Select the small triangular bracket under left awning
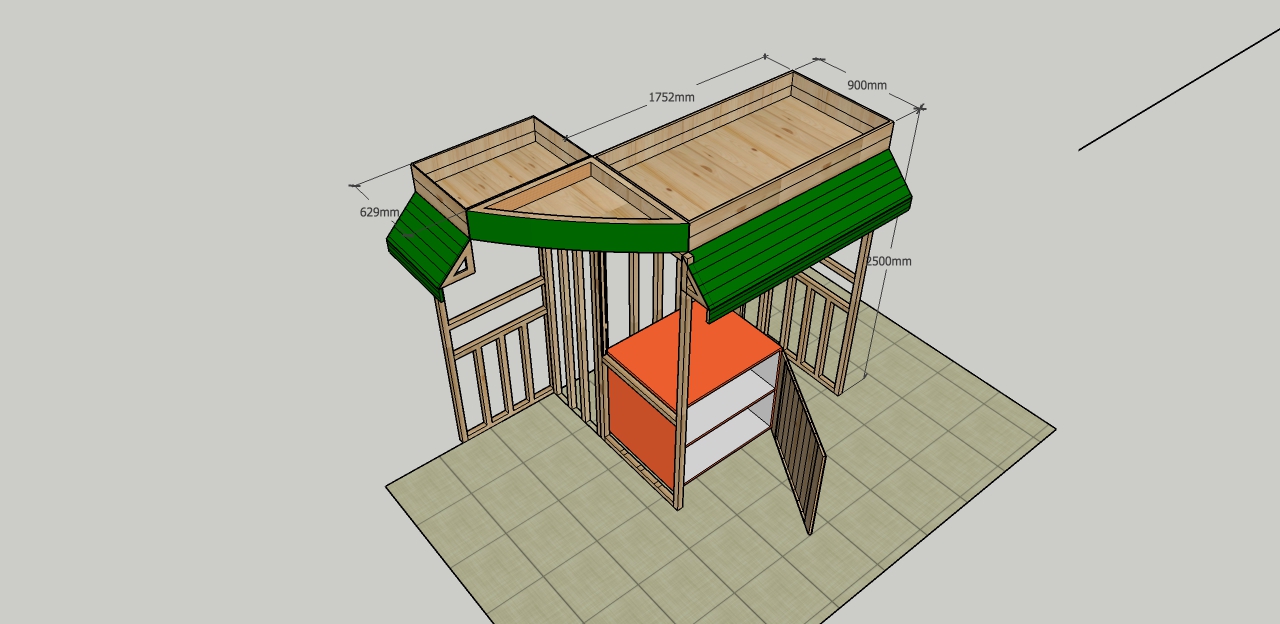Image resolution: width=1280 pixels, height=624 pixels. pos(460,269)
